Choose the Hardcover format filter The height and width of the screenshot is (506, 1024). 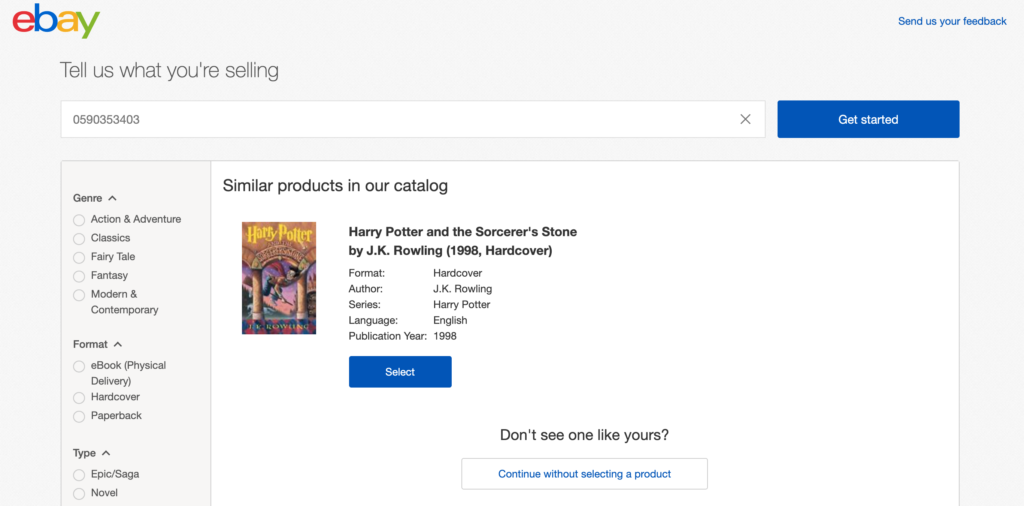79,398
